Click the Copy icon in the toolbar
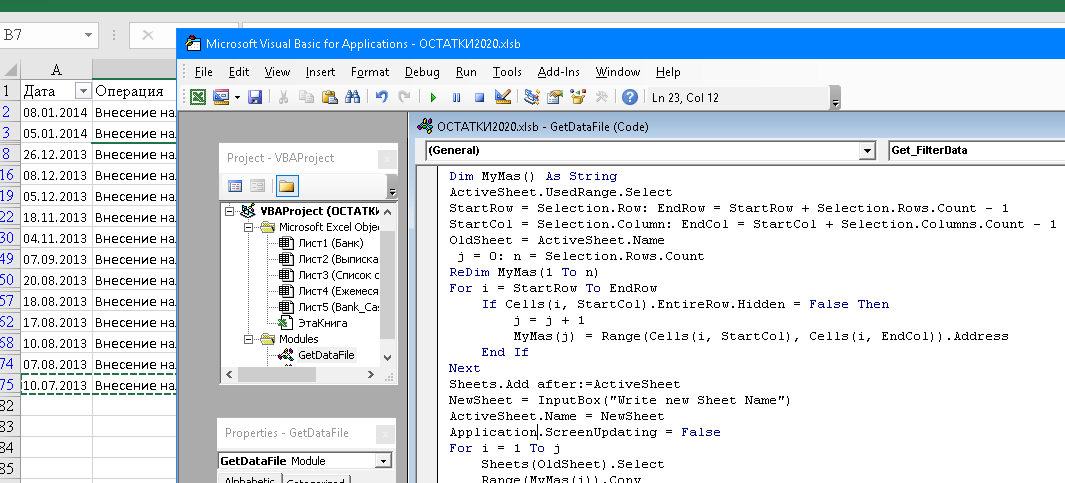Image resolution: width=1065 pixels, height=483 pixels. (x=306, y=97)
